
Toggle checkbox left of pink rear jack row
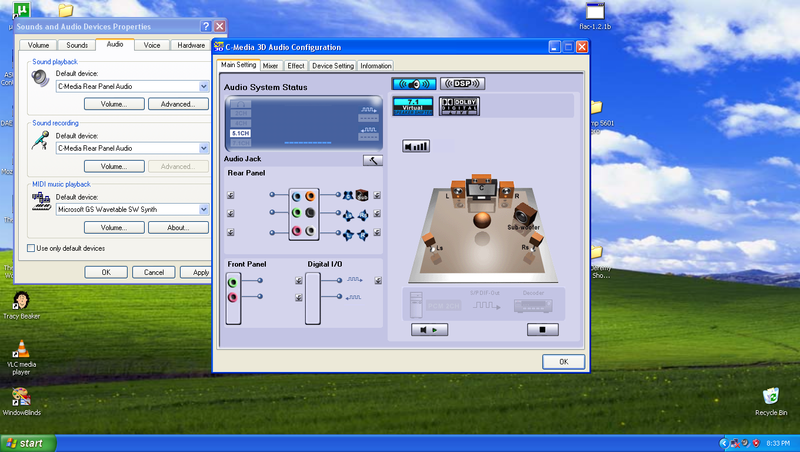click(x=231, y=232)
